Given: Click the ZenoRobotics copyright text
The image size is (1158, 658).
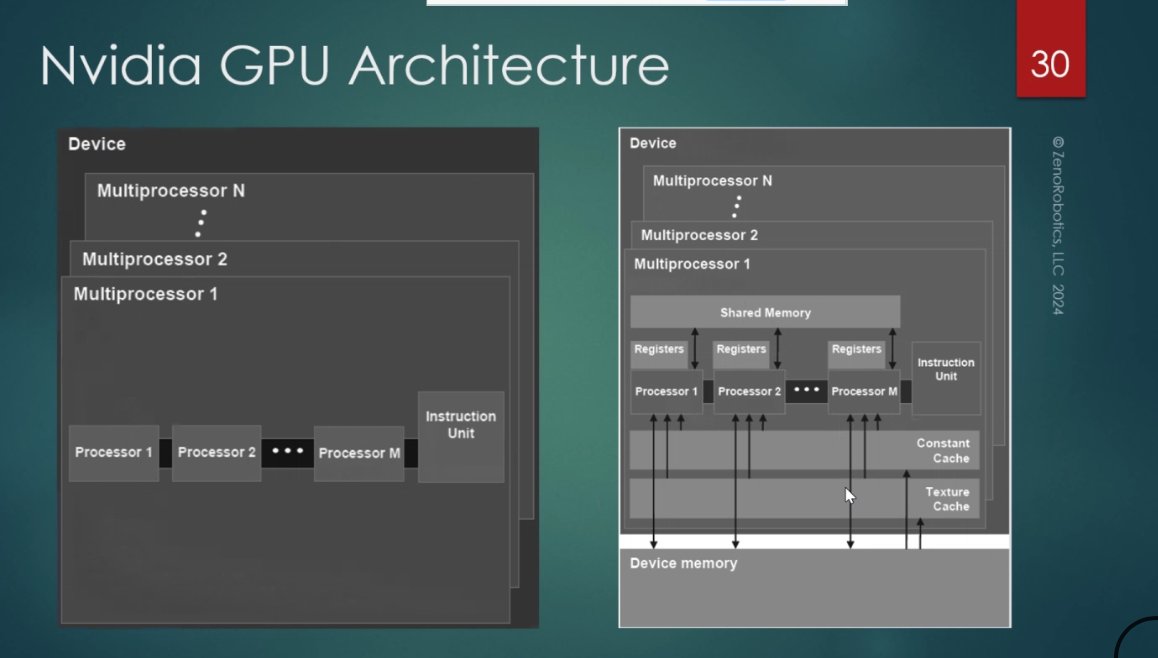Looking at the screenshot, I should pyautogui.click(x=1058, y=226).
